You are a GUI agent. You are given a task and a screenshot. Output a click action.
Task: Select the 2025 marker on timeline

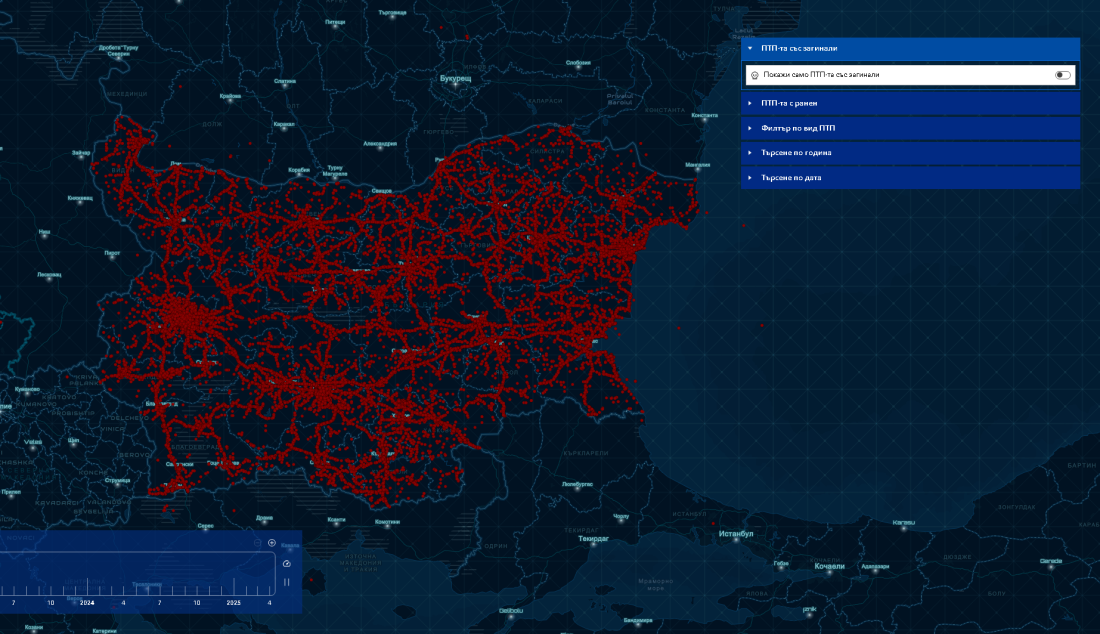click(234, 602)
